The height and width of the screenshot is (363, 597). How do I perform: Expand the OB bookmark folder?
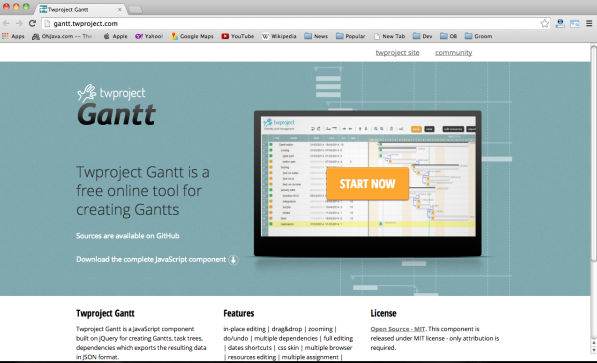(x=449, y=36)
